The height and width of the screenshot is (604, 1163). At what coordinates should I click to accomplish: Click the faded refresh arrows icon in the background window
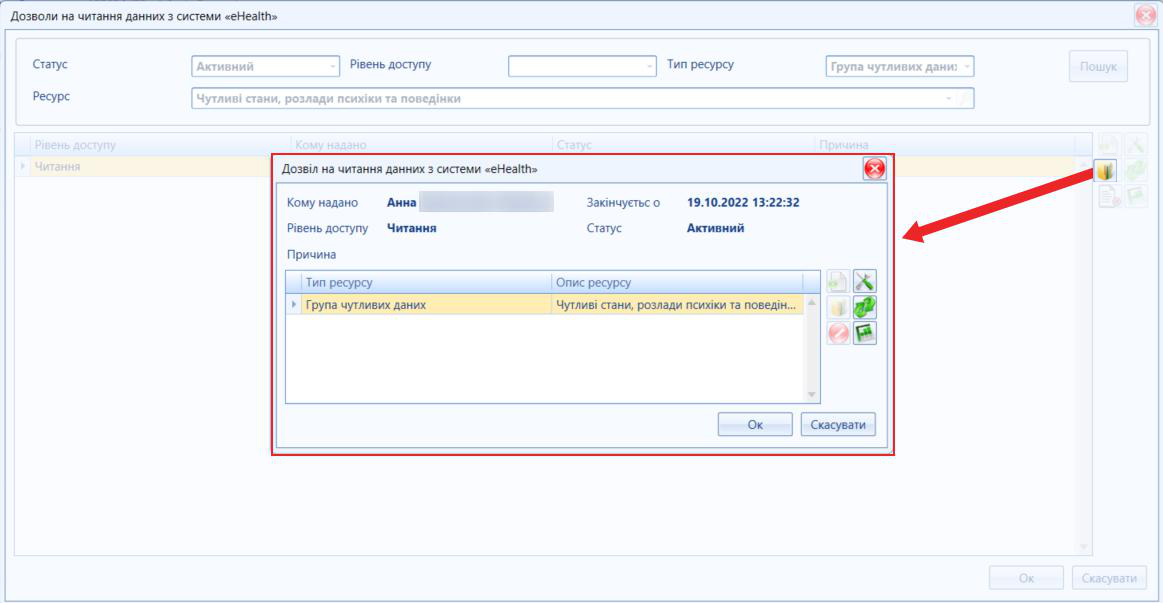pos(1135,171)
